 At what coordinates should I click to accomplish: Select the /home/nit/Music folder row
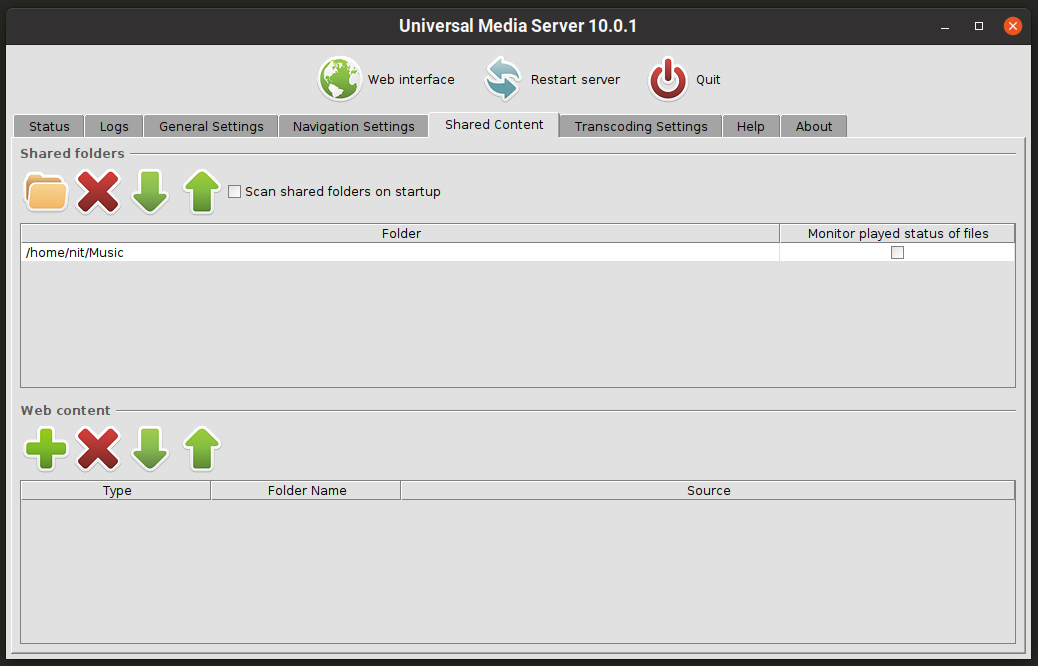click(x=400, y=253)
